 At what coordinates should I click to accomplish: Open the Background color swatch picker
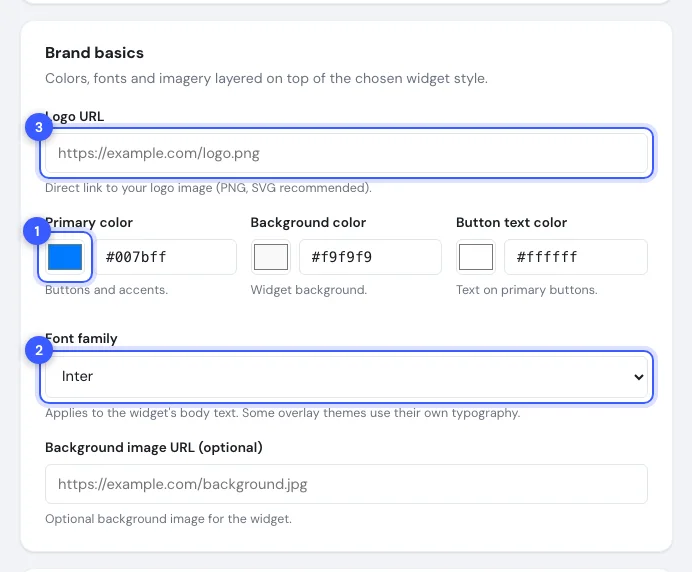tap(271, 257)
